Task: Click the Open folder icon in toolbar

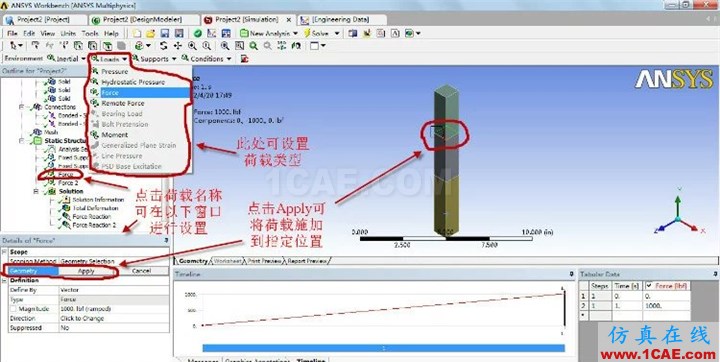Action: [150, 34]
